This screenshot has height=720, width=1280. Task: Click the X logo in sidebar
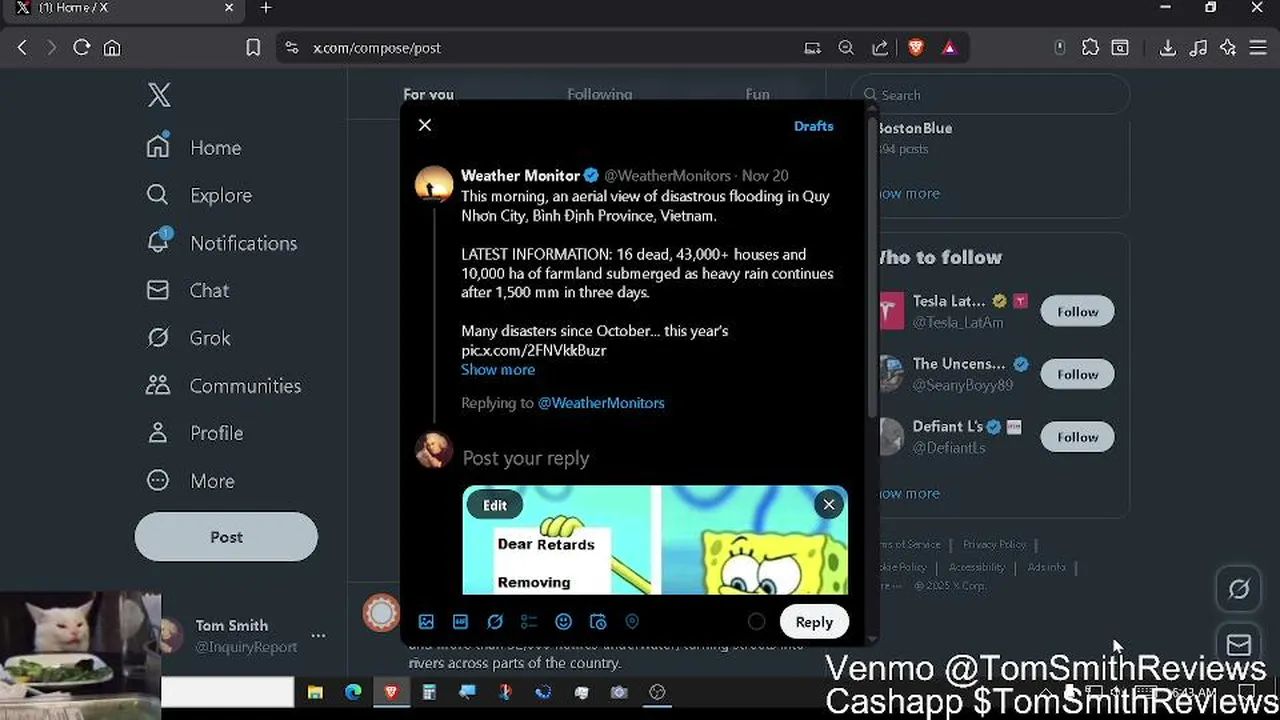[160, 95]
